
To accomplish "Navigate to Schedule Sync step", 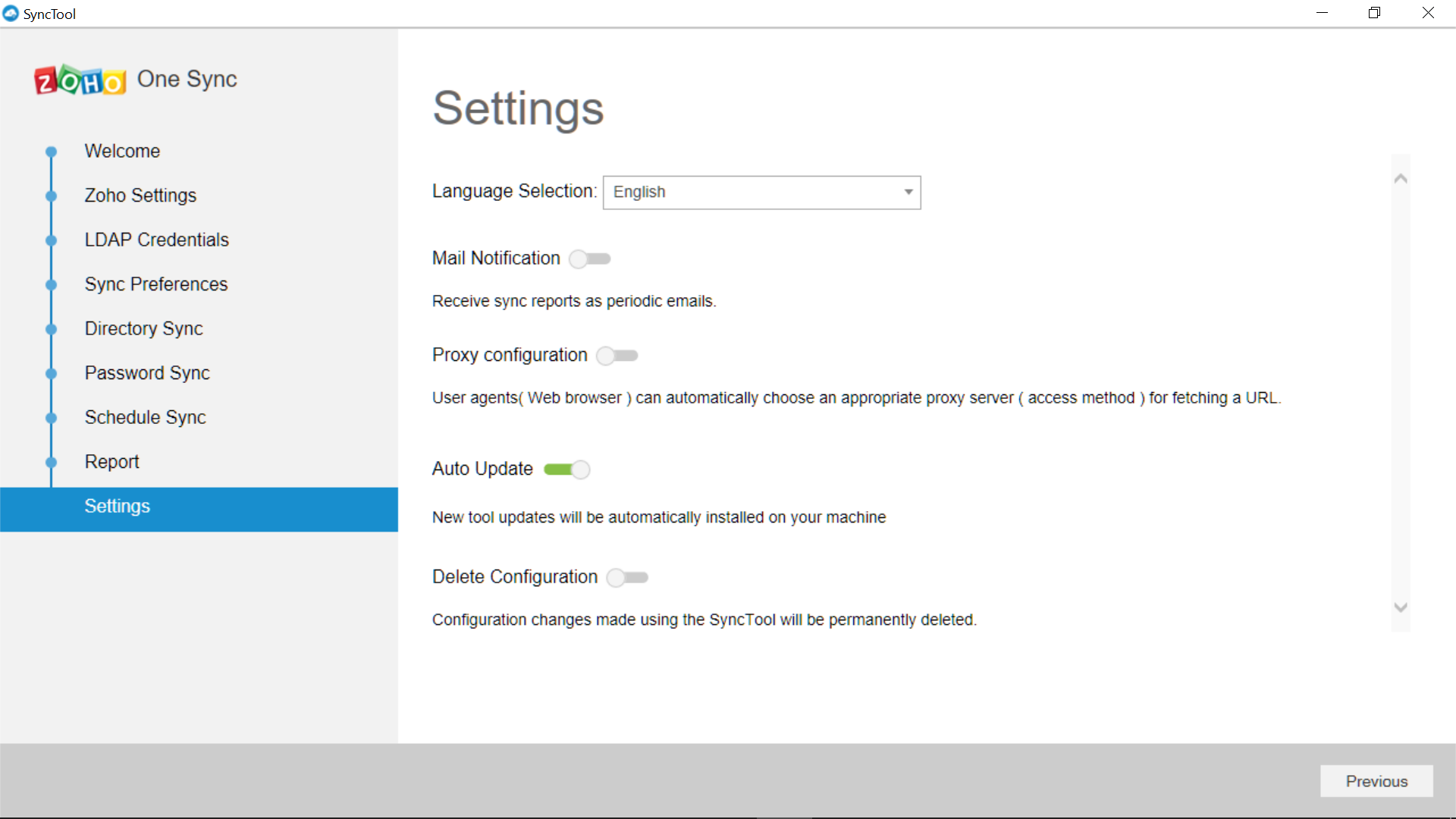I will coord(145,418).
